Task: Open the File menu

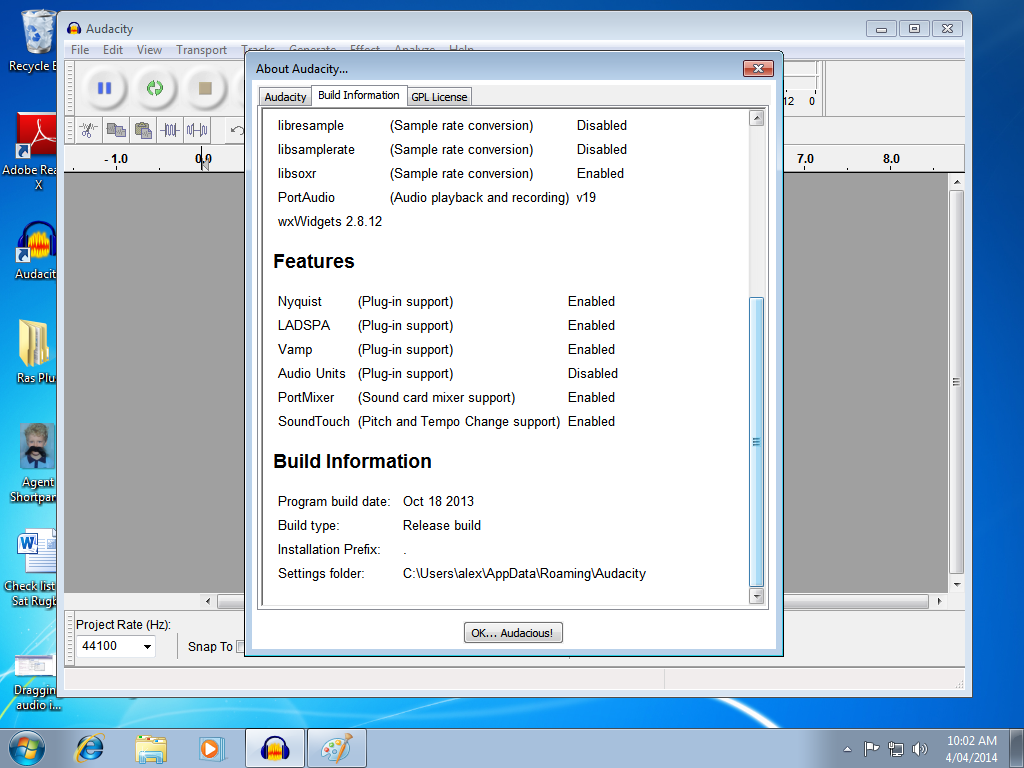Action: point(80,50)
